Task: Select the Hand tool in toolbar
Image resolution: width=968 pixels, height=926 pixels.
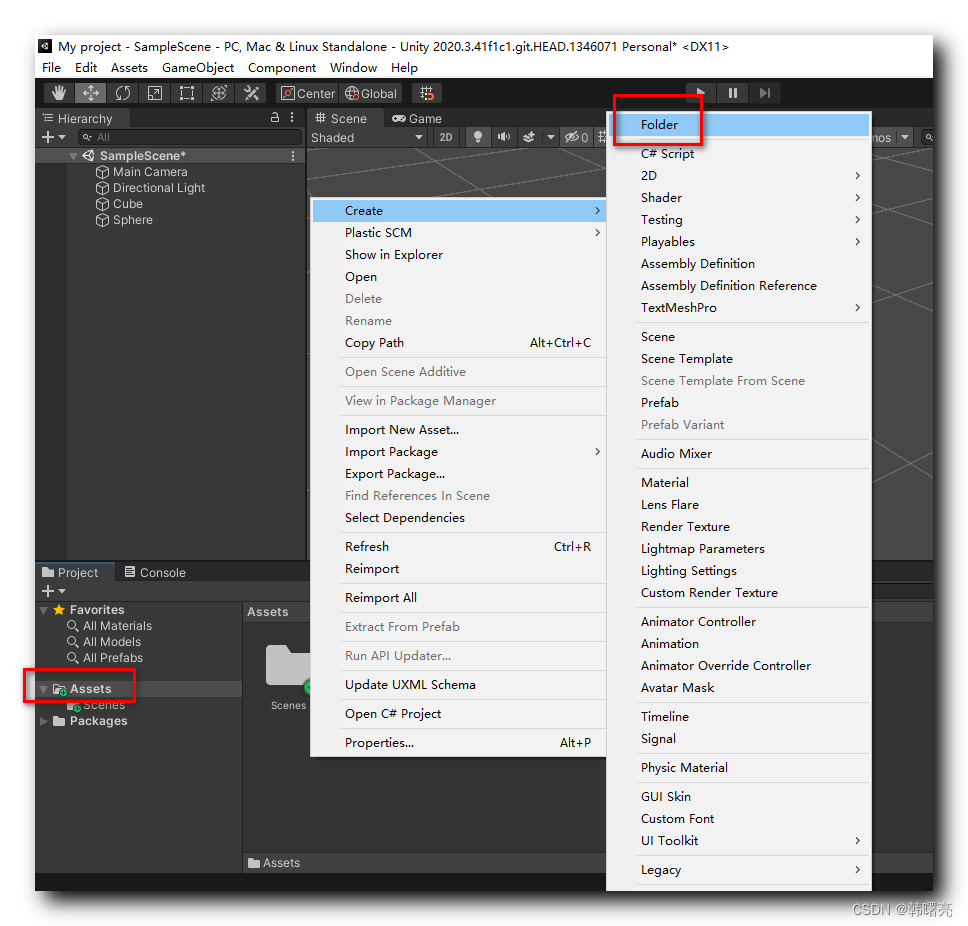Action: (59, 93)
